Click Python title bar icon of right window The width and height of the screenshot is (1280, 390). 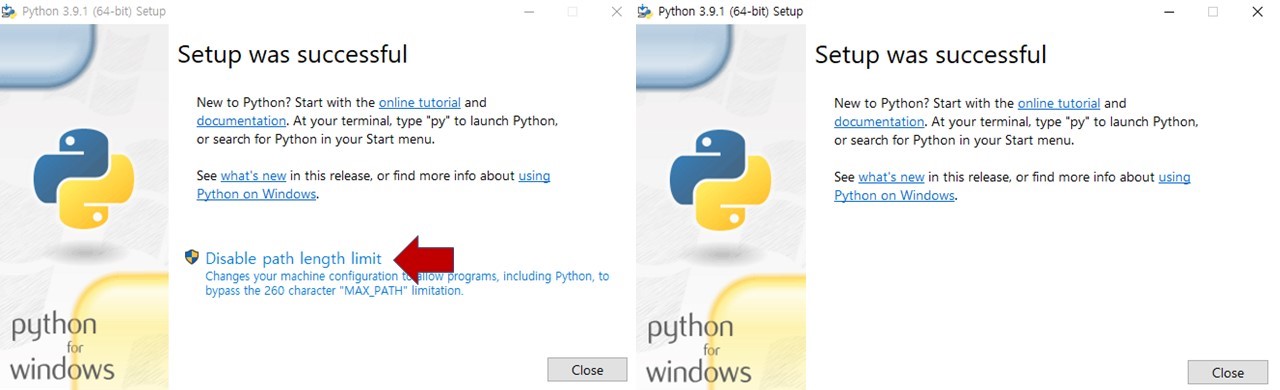pos(646,12)
